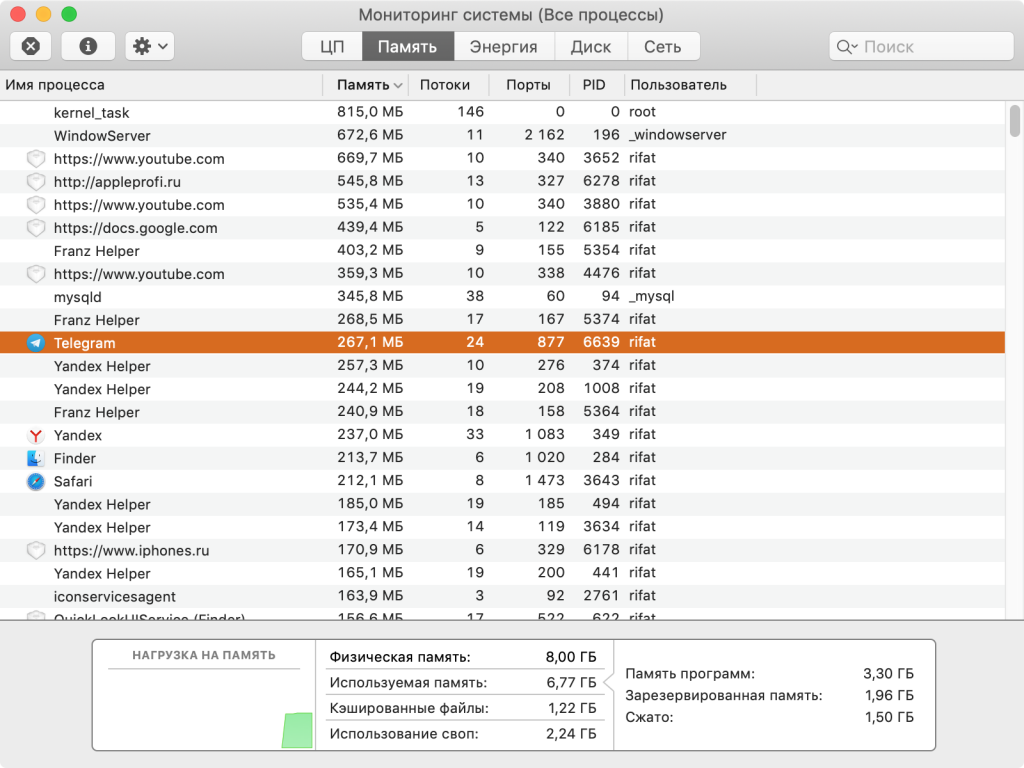Click shield icon next to https://www.iphones.ru
This screenshot has width=1024, height=768.
click(x=35, y=551)
